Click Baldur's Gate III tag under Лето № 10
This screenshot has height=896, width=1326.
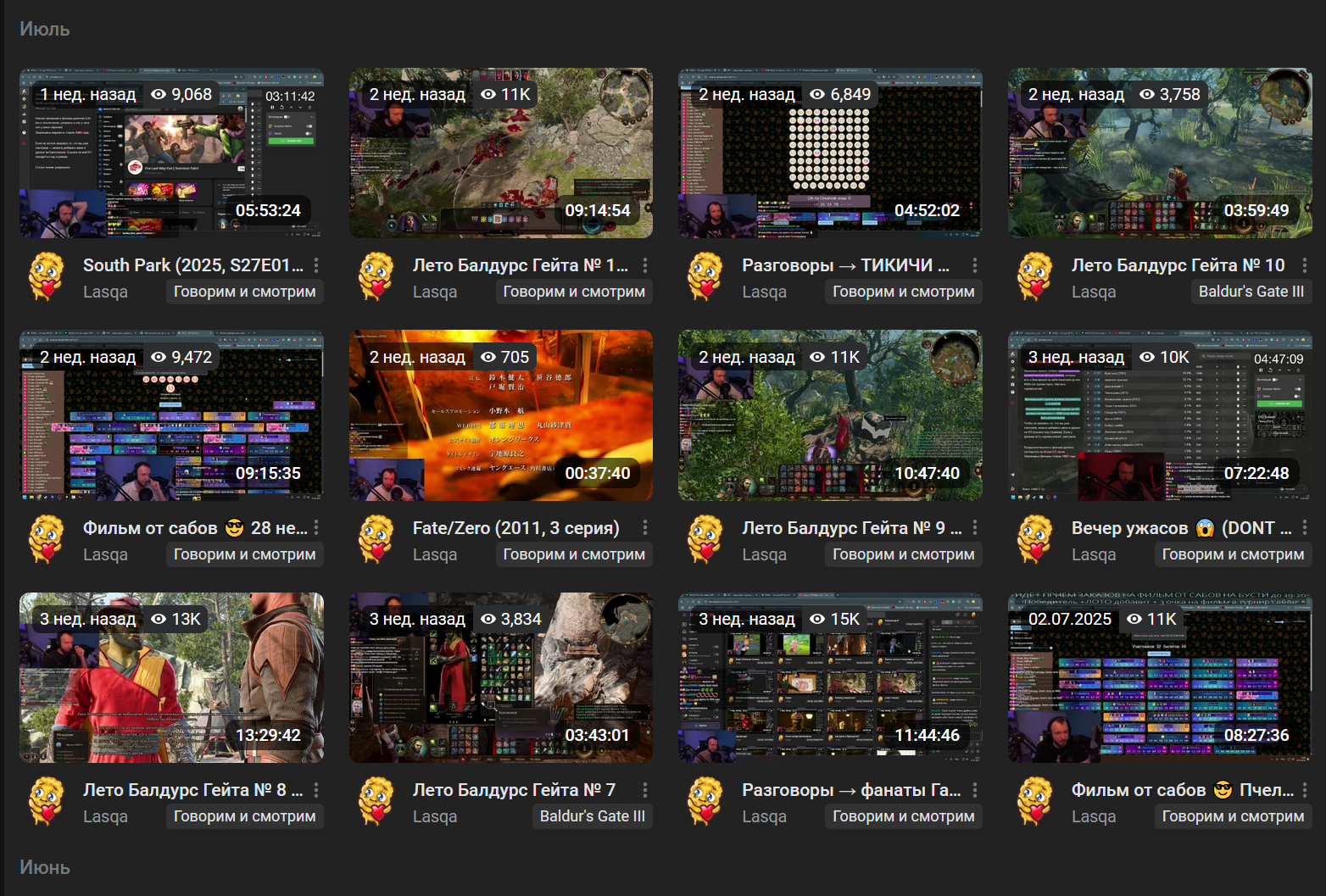(x=1251, y=292)
